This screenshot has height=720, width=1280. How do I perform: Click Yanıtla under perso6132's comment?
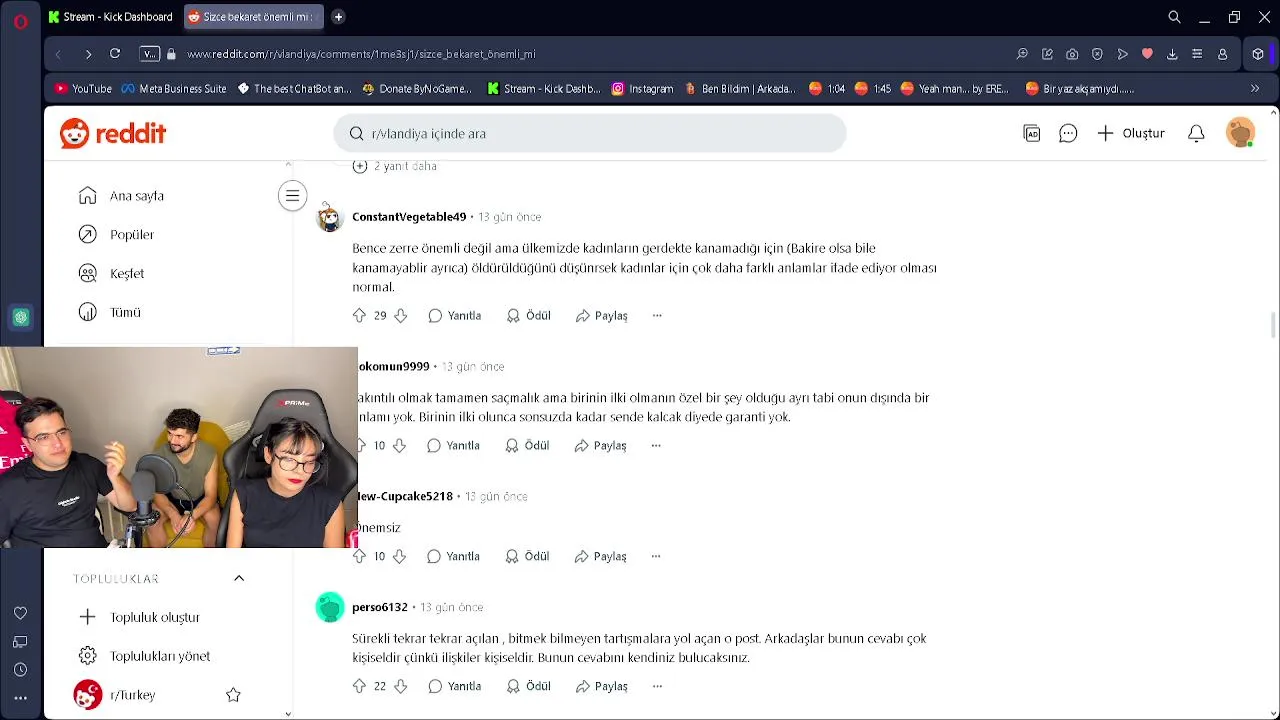[455, 686]
